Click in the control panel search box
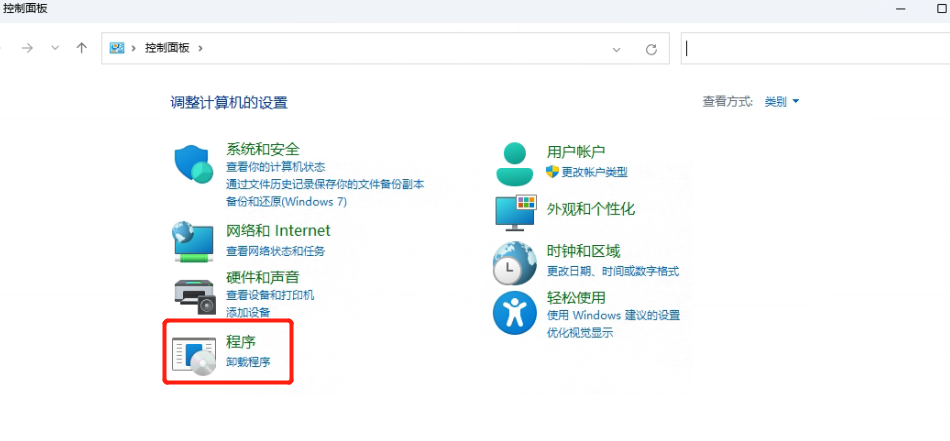This screenshot has width=950, height=441. tap(815, 48)
